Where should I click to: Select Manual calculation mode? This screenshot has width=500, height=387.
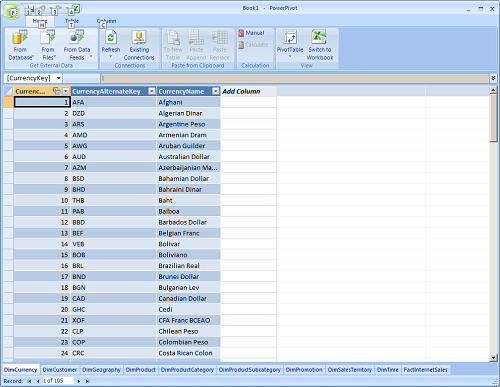click(252, 33)
